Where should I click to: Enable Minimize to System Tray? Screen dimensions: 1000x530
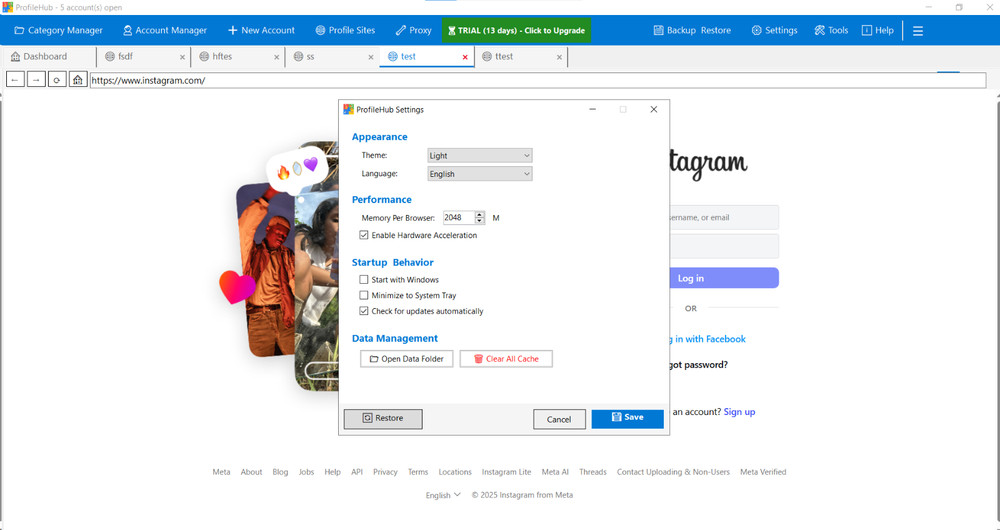click(364, 295)
